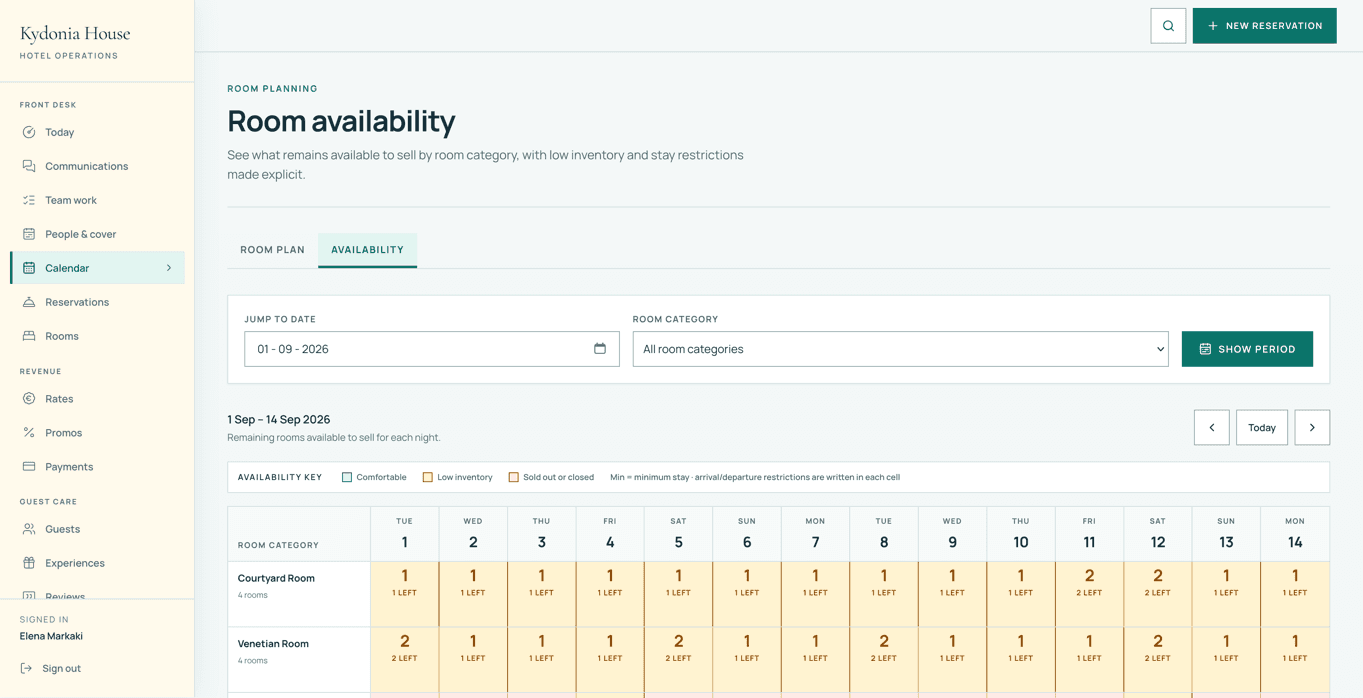This screenshot has width=1363, height=698.
Task: Click the Rates euro icon
Action: pyautogui.click(x=29, y=399)
